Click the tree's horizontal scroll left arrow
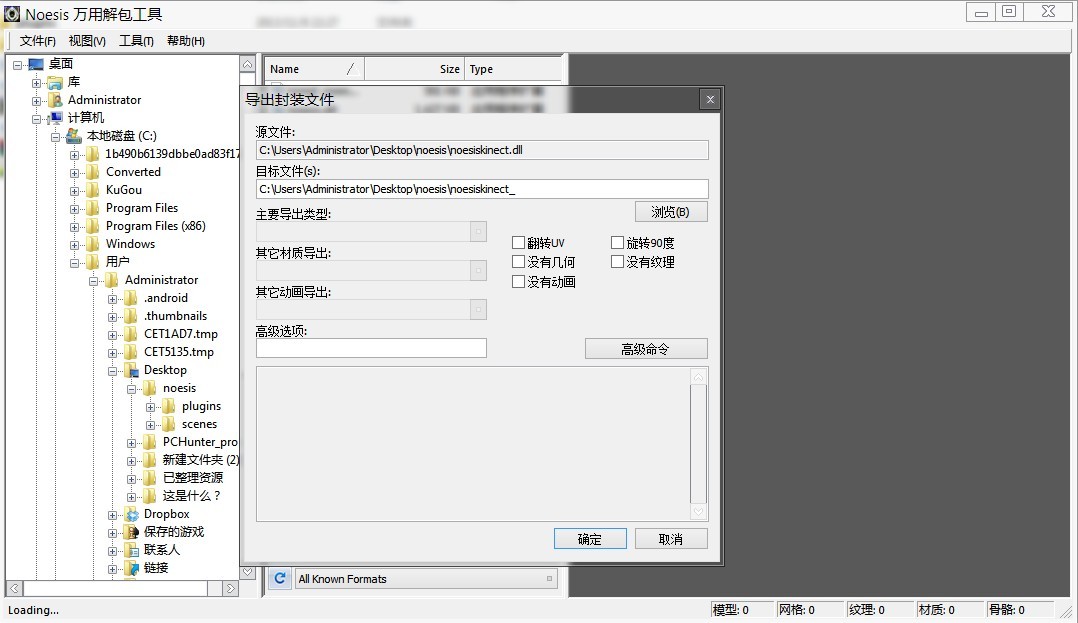 [14, 588]
